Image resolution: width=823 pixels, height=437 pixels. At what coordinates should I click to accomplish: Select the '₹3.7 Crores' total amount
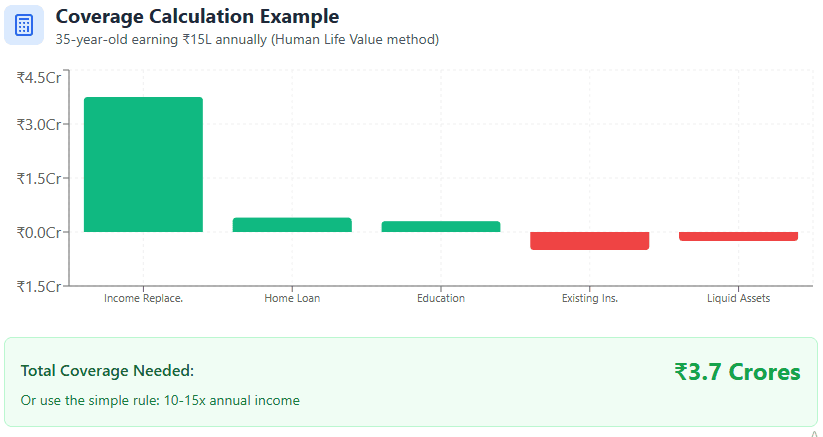[737, 372]
